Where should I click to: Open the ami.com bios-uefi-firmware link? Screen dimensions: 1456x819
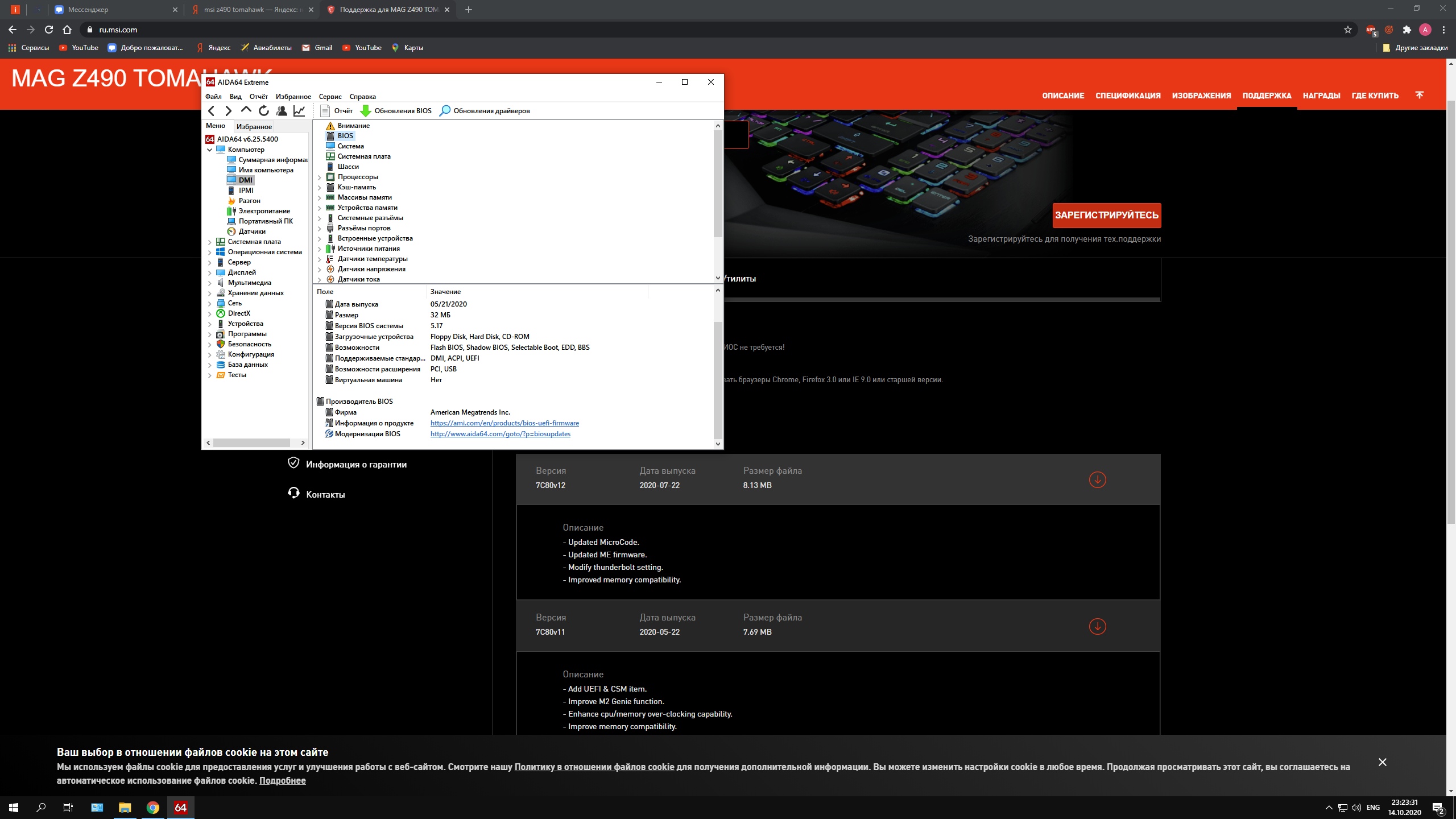tap(504, 423)
